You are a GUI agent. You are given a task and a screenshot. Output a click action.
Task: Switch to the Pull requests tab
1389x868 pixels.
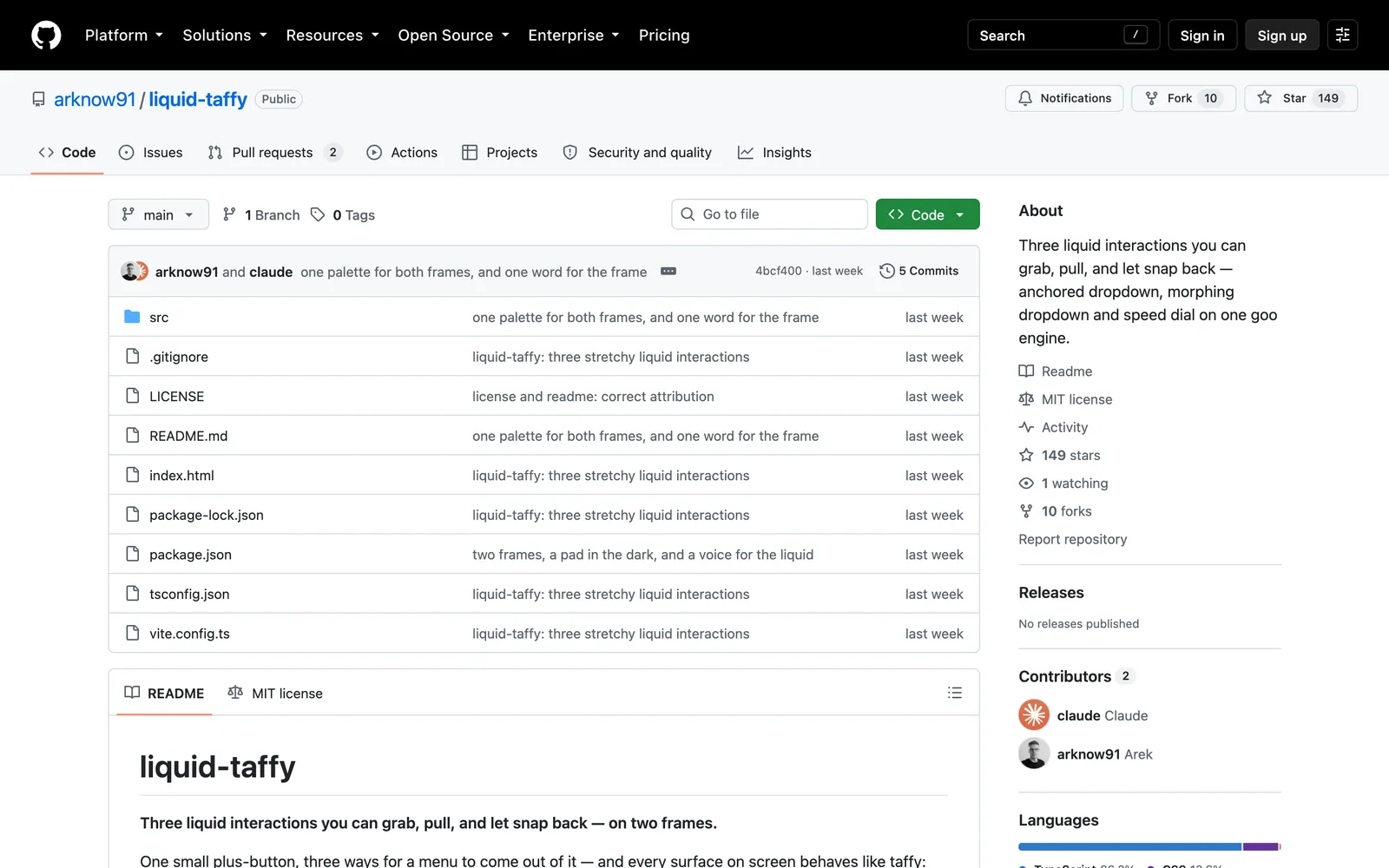click(274, 153)
